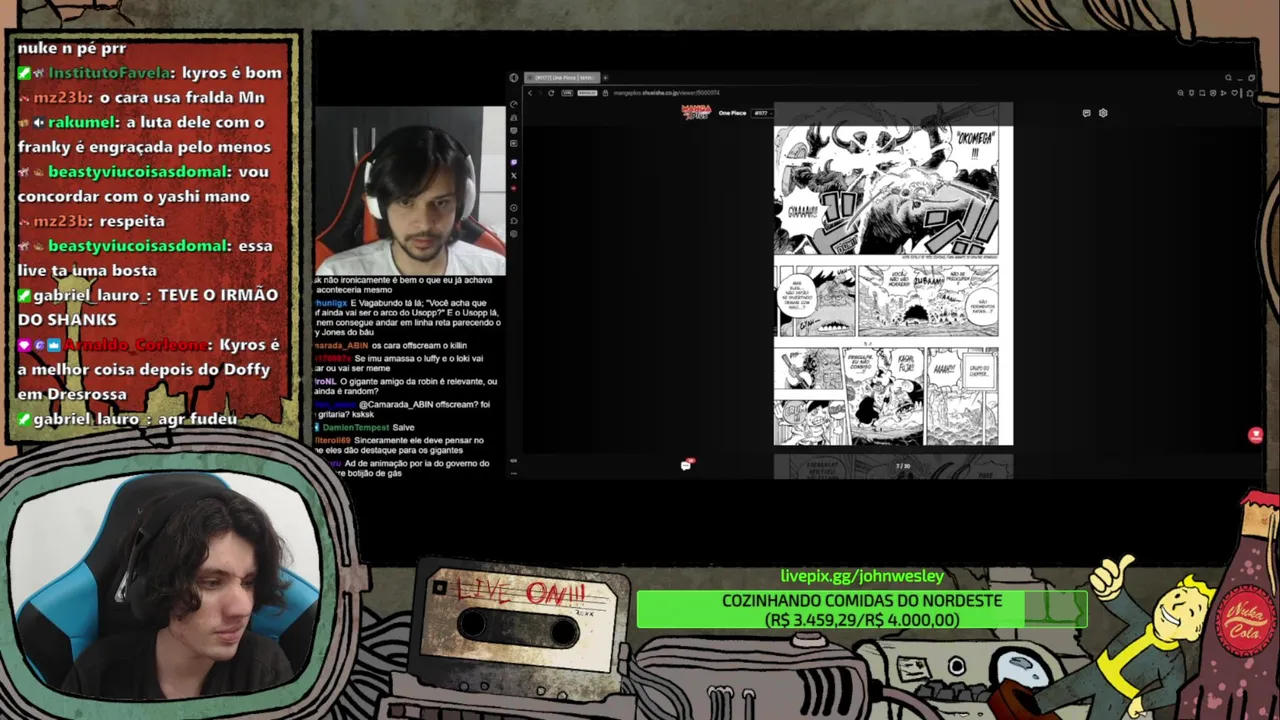
Task: Open the viewer comments icon in header
Action: [x=1086, y=113]
